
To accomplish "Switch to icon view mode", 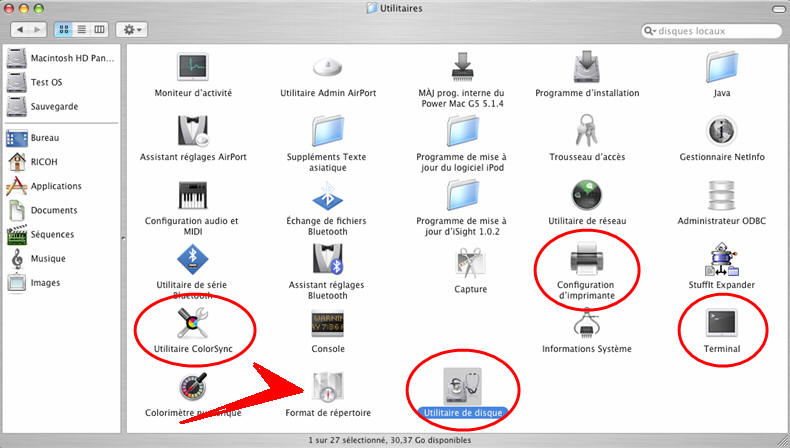I will (63, 30).
